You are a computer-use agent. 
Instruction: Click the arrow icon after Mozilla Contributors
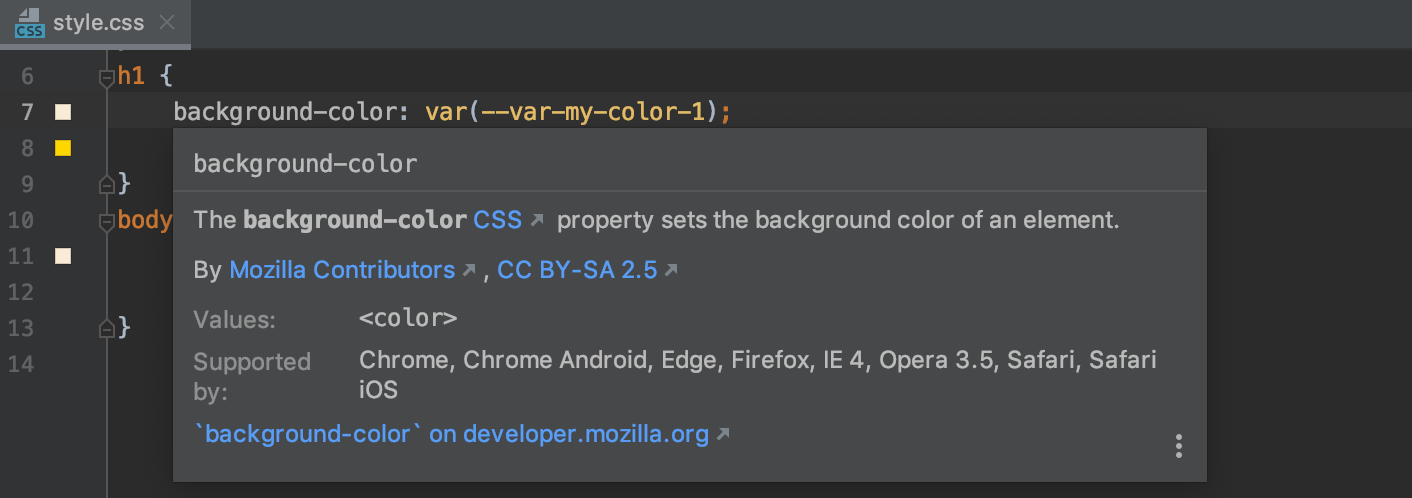point(469,270)
